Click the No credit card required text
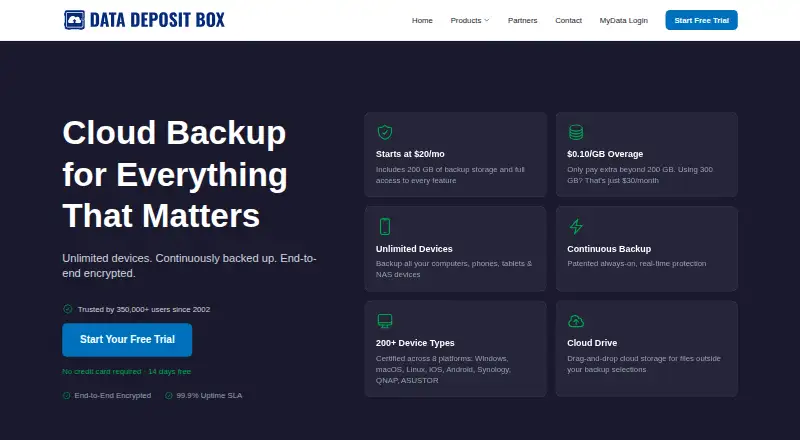 click(127, 372)
